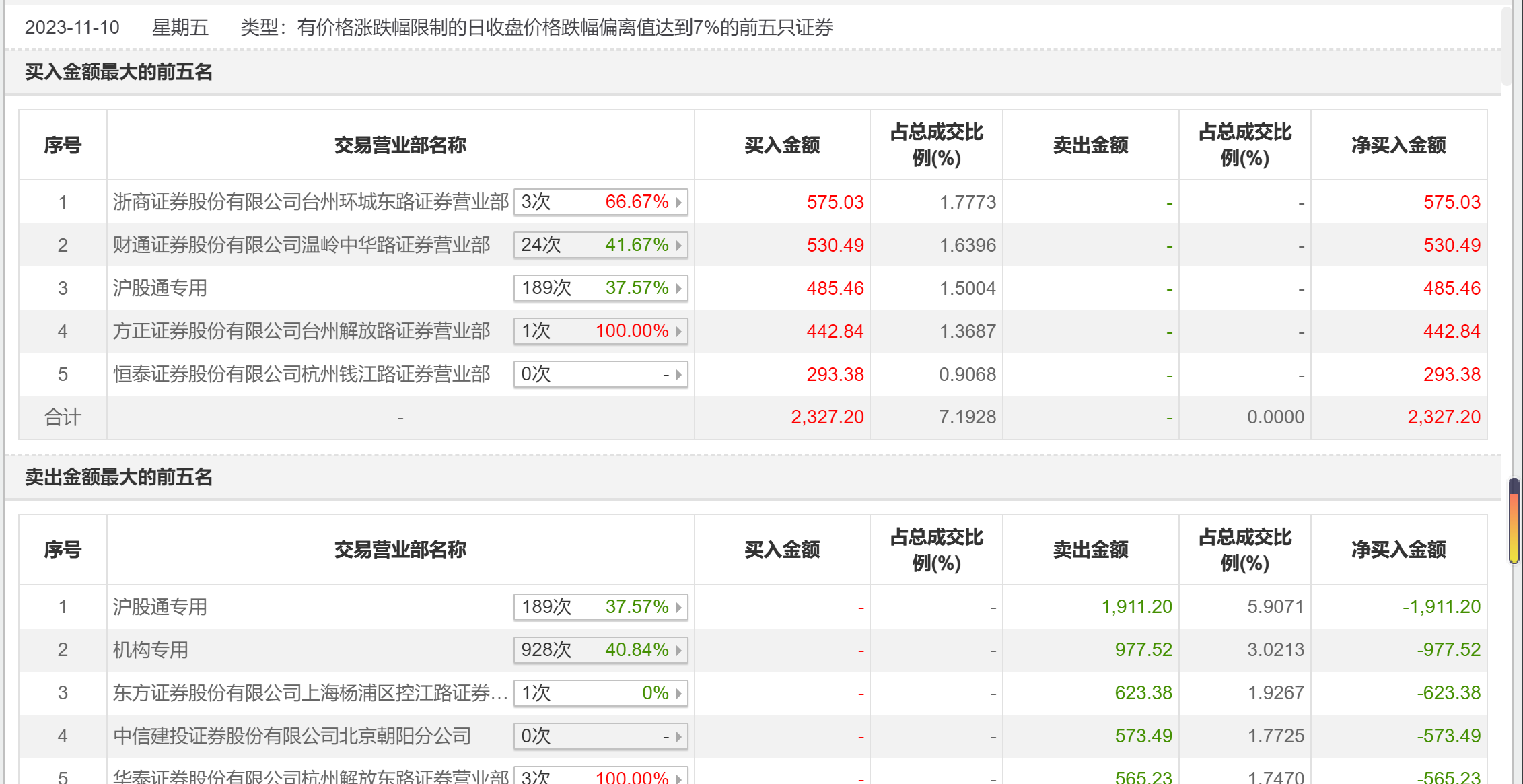The width and height of the screenshot is (1523, 784).
Task: Click 卖出金额最大的前五名 section header
Action: tap(118, 477)
